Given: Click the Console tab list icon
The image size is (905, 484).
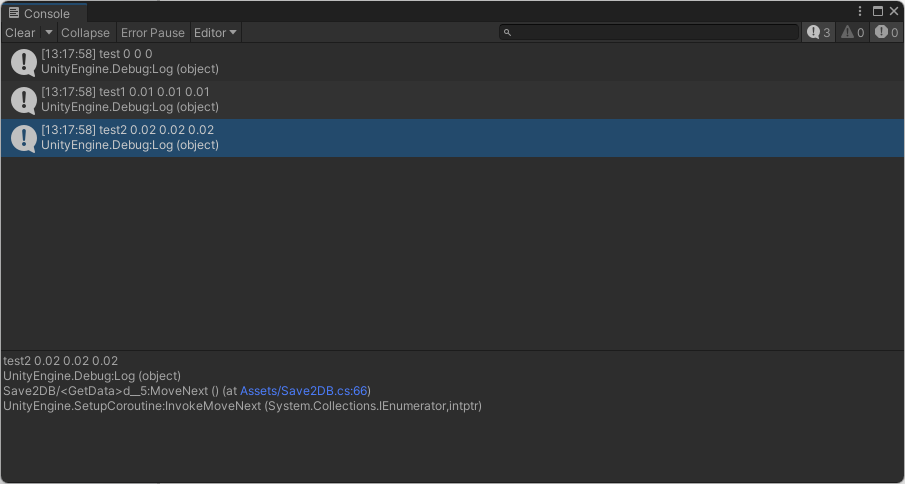Looking at the screenshot, I should [14, 13].
